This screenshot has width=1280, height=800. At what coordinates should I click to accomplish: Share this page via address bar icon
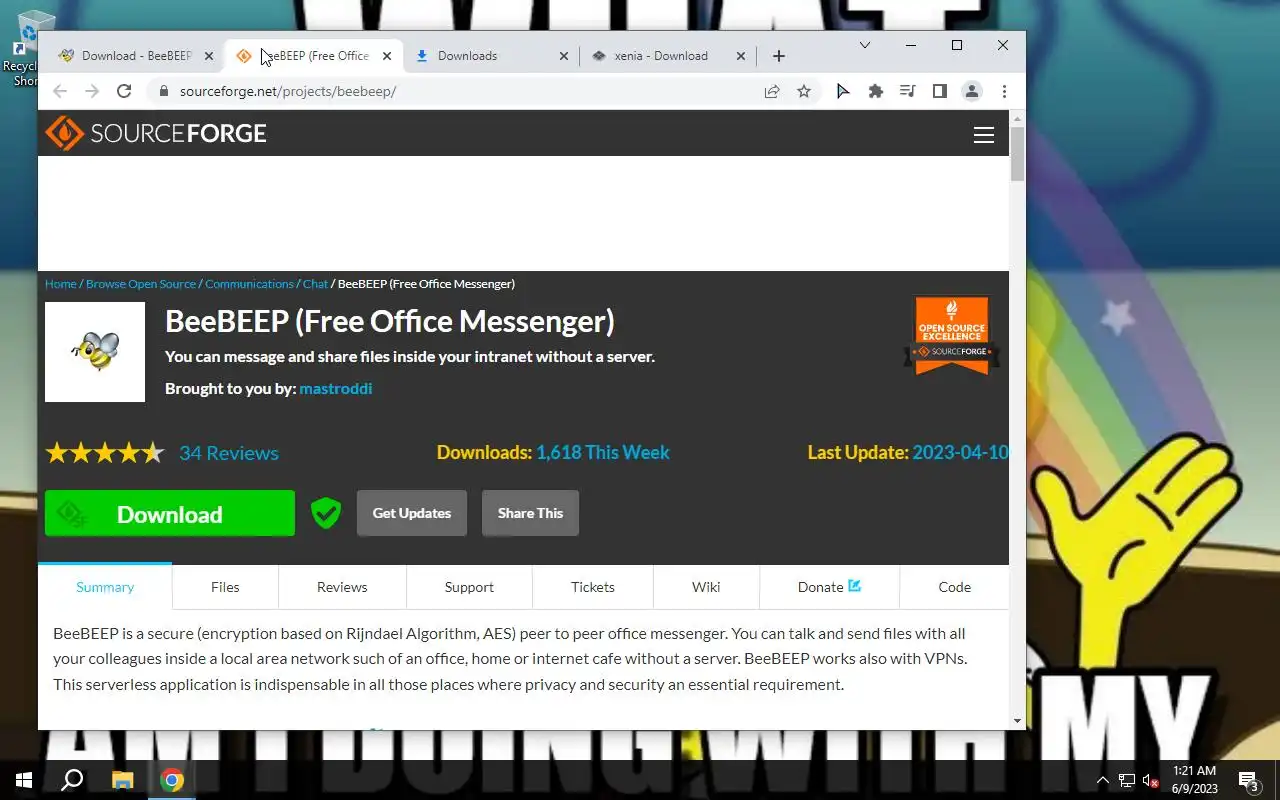click(x=772, y=91)
